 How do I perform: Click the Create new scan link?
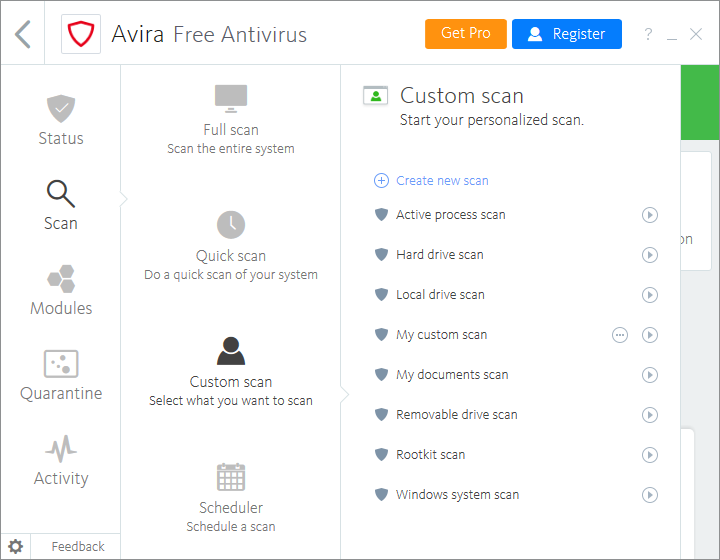[x=441, y=181]
